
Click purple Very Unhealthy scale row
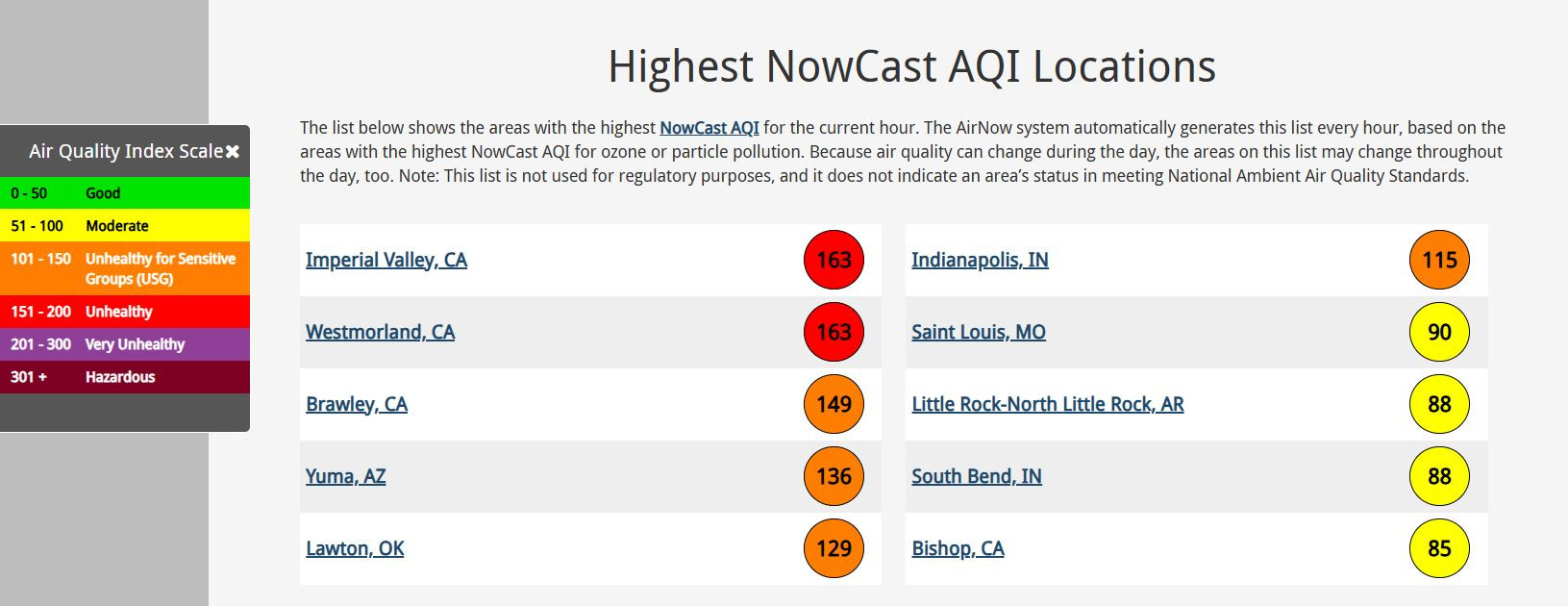coord(125,344)
